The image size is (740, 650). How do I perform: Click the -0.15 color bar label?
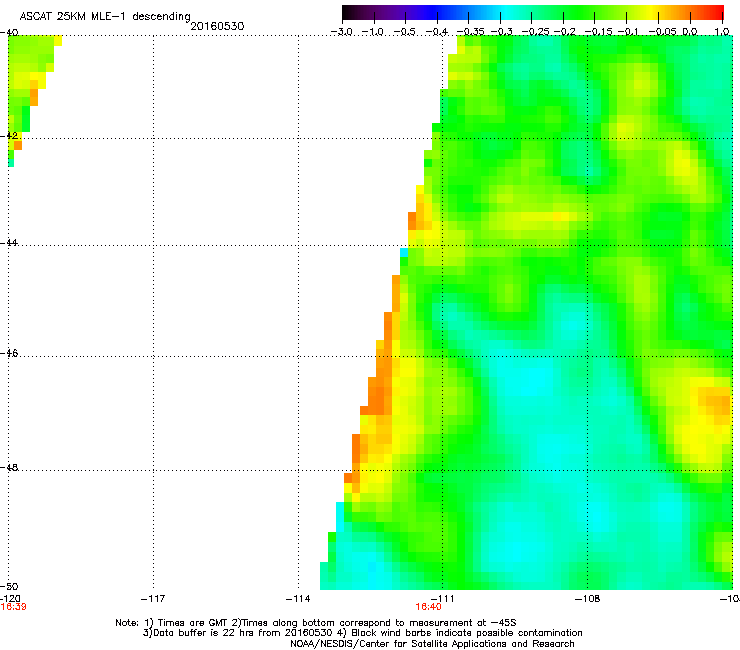coord(598,32)
